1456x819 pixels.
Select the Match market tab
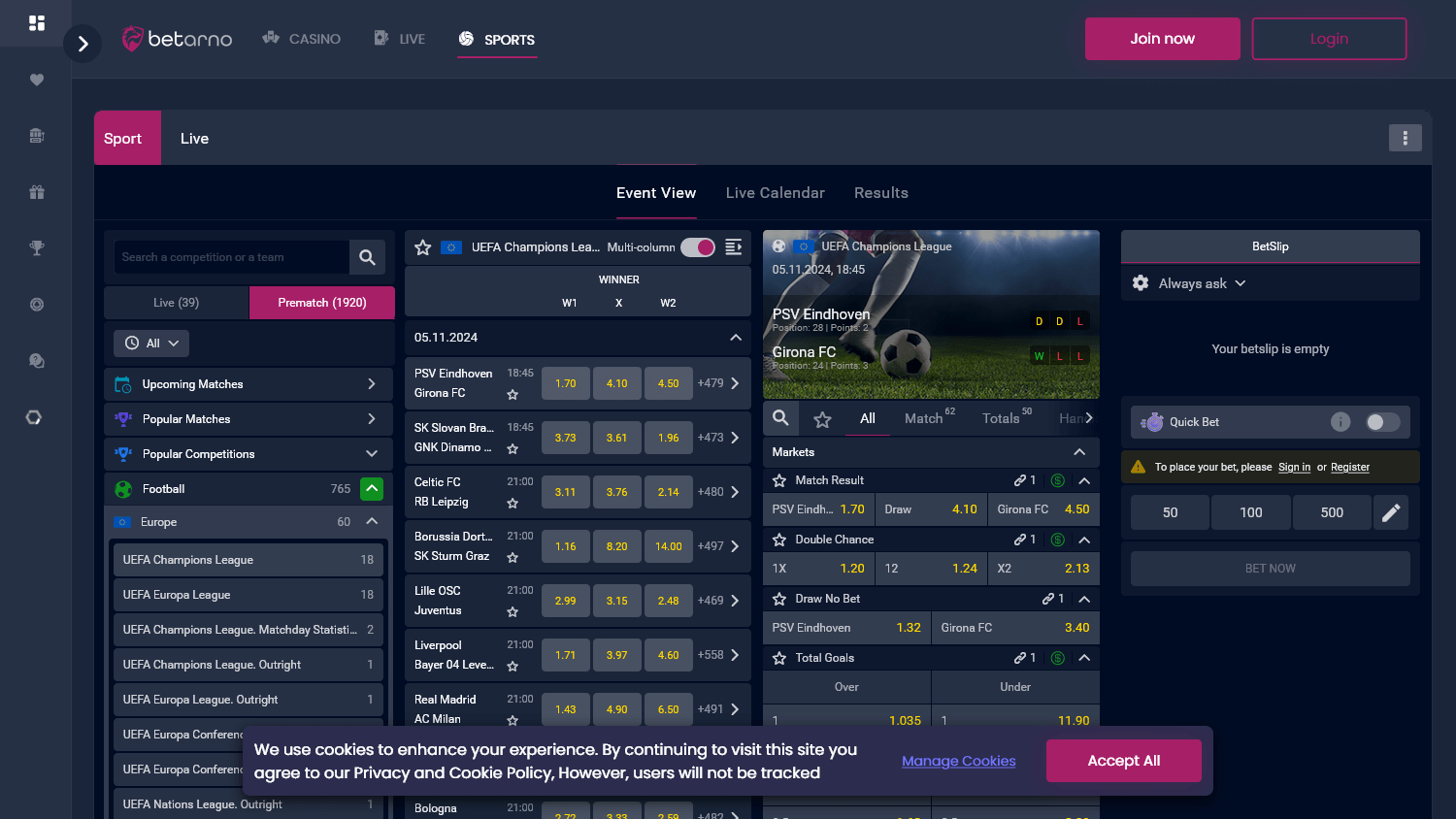[929, 418]
